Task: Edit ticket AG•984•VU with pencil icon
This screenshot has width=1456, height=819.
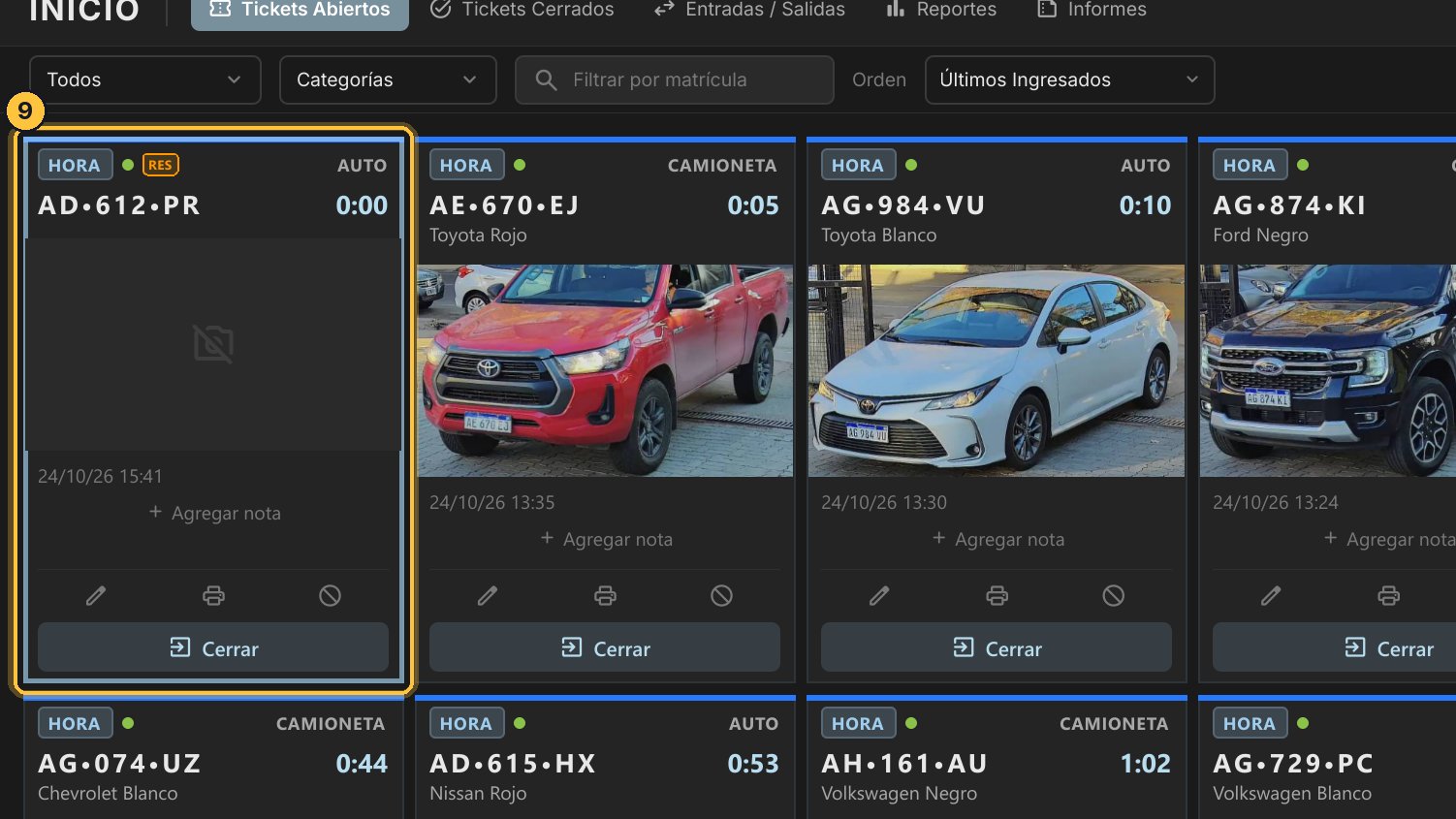Action: point(879,595)
